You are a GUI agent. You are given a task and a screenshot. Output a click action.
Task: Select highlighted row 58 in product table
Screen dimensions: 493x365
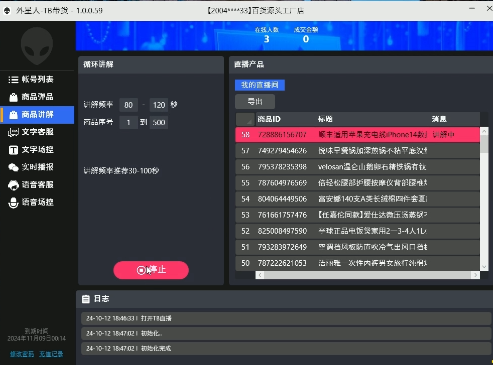(x=357, y=135)
